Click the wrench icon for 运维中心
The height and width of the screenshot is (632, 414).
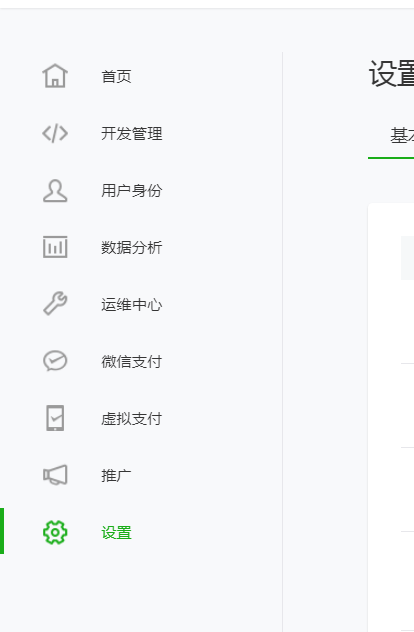coord(55,304)
